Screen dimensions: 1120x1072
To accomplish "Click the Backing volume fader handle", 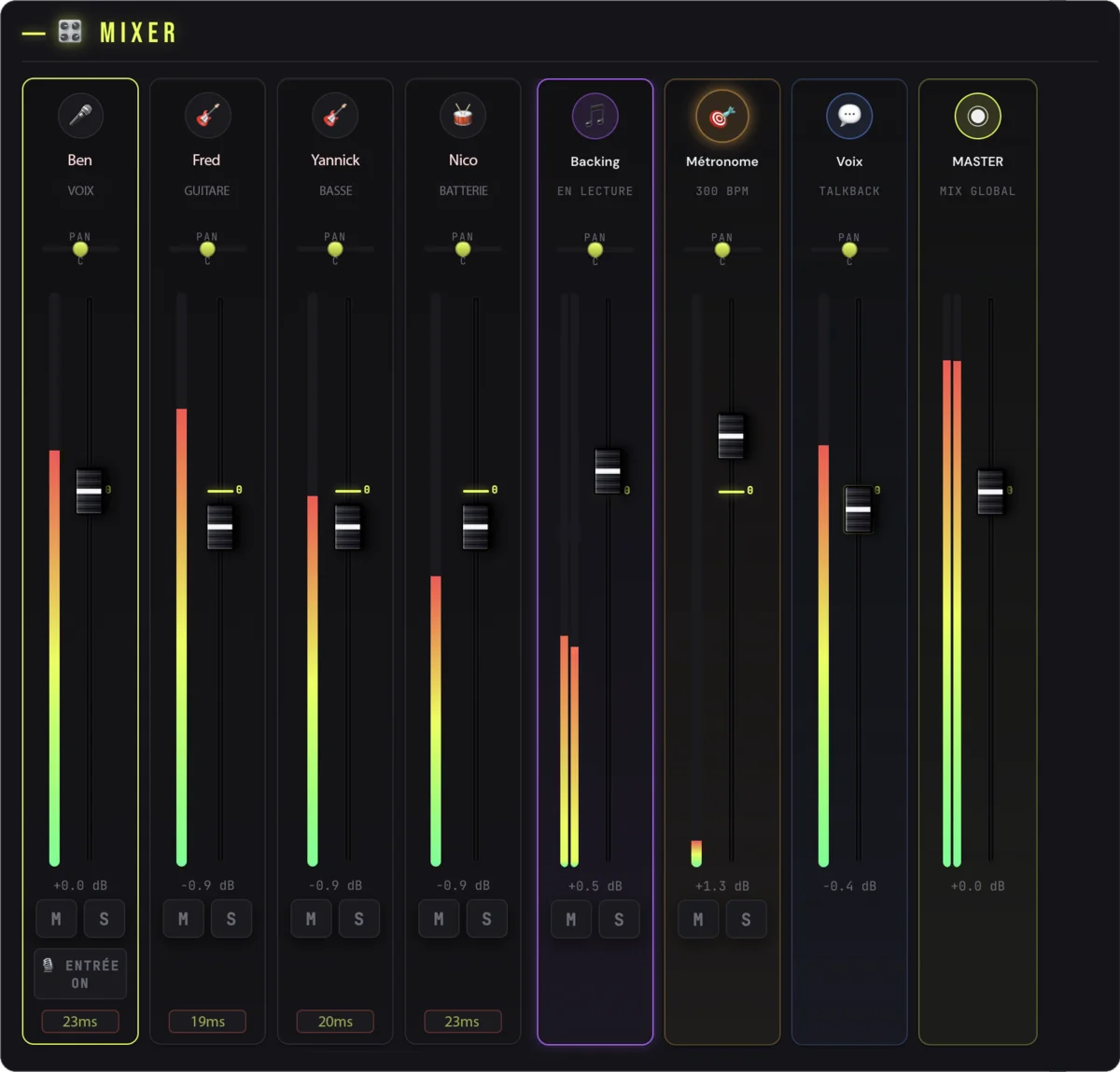I will 608,471.
